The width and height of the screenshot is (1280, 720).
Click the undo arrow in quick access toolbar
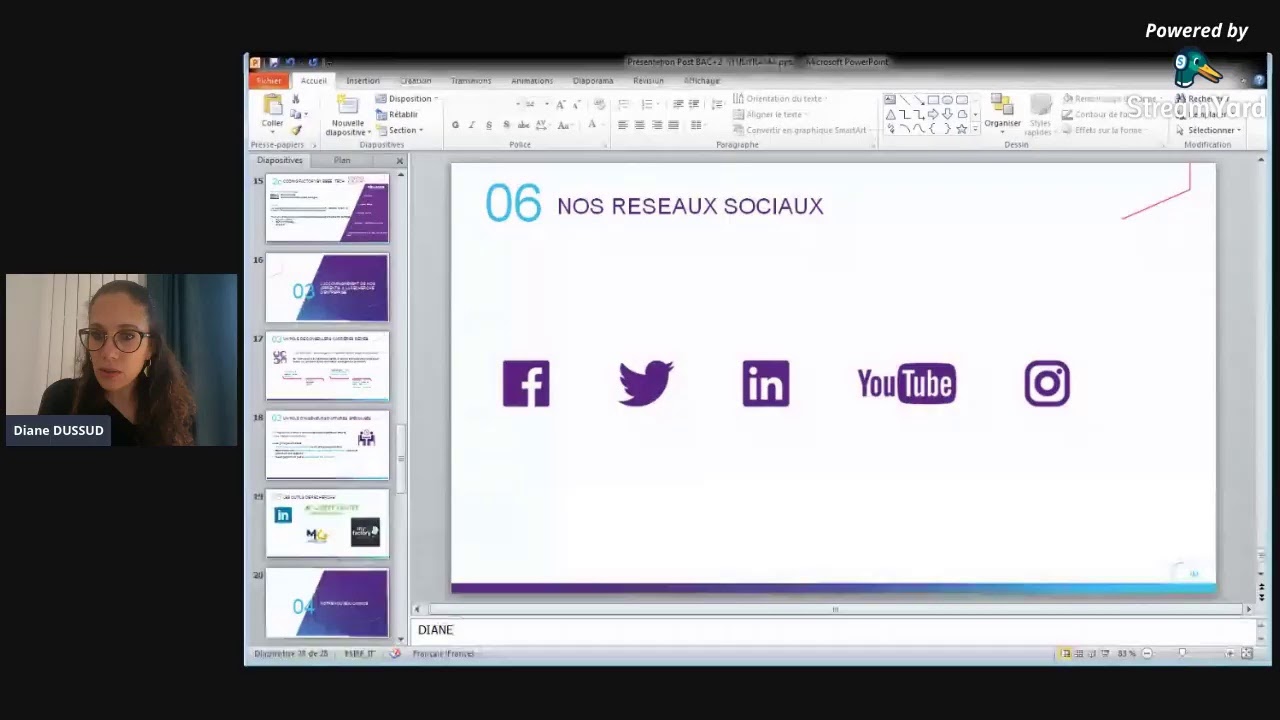[290, 62]
